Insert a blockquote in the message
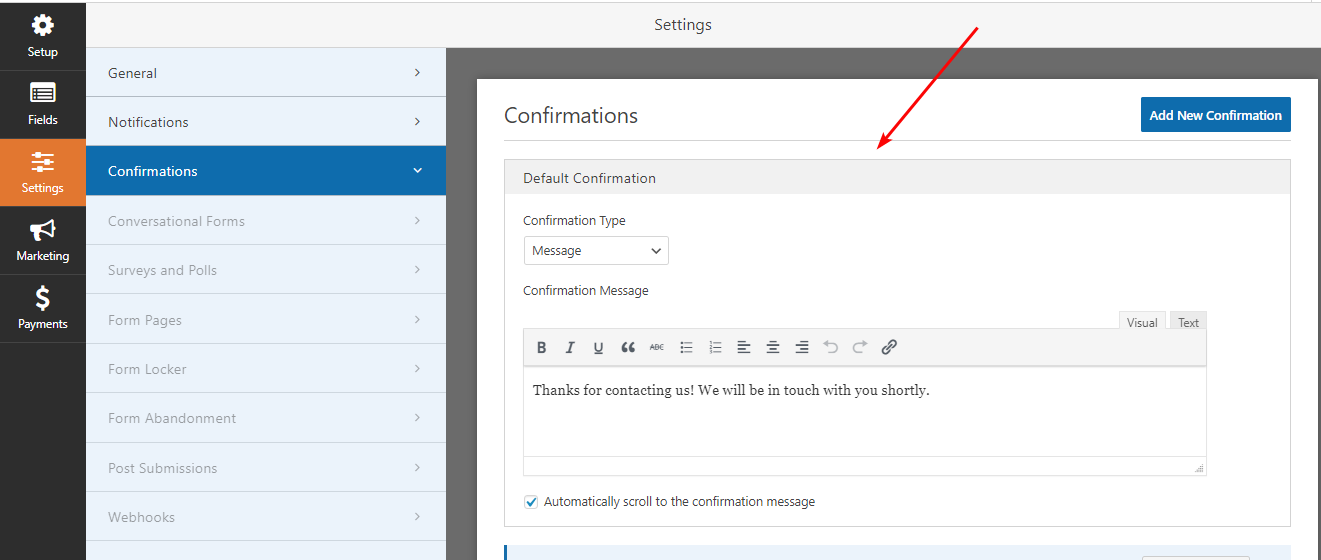Screen dimensions: 1321x560 [628, 348]
